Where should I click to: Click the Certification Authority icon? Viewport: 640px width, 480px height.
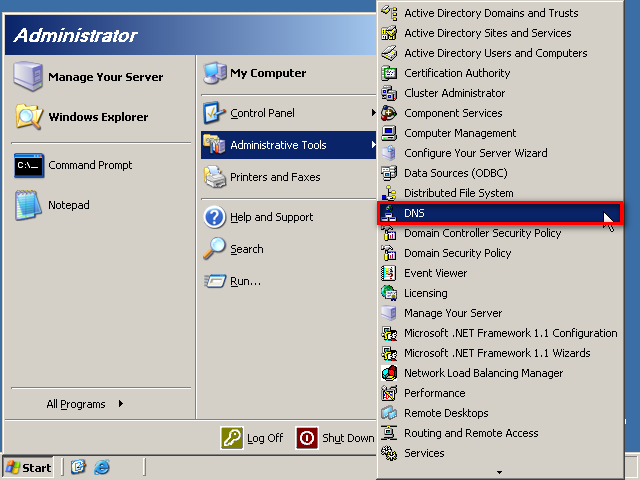coord(389,73)
